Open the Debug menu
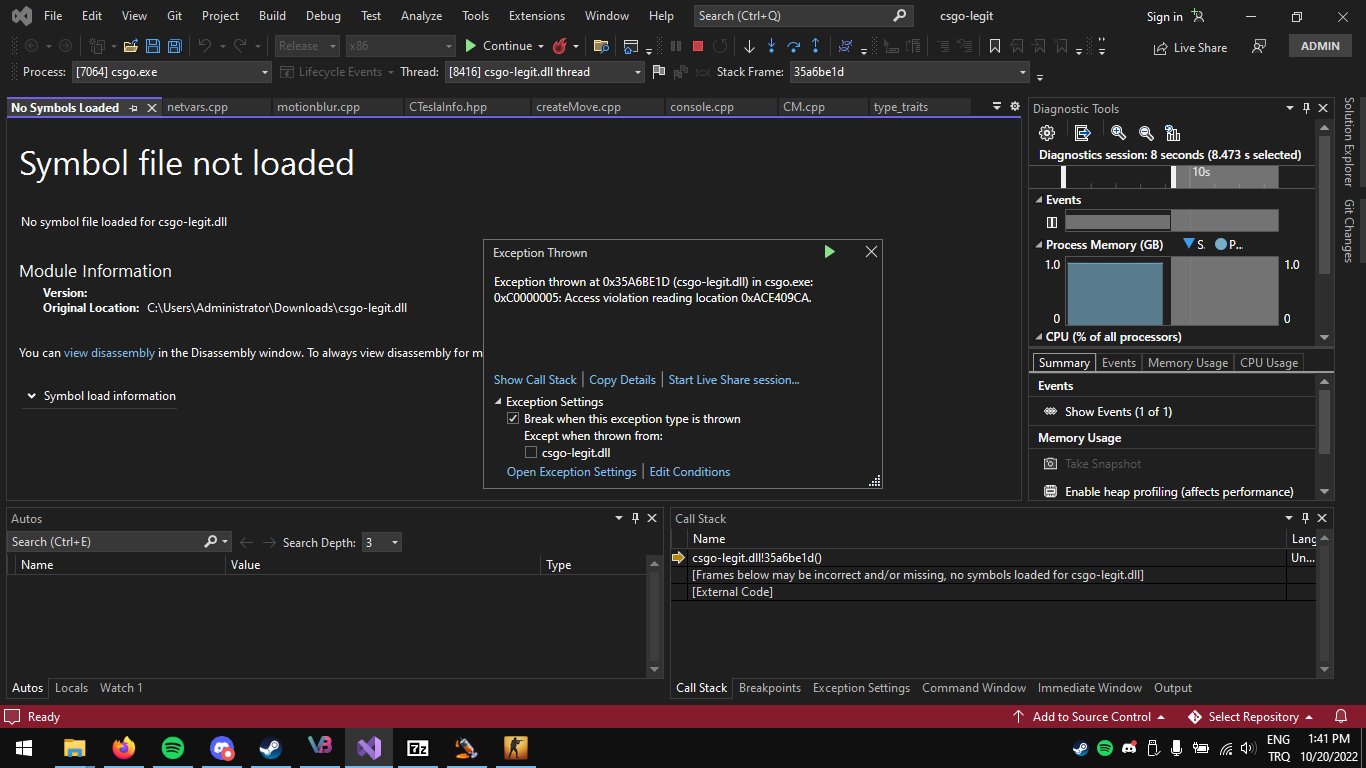Viewport: 1366px width, 768px height. pos(322,15)
